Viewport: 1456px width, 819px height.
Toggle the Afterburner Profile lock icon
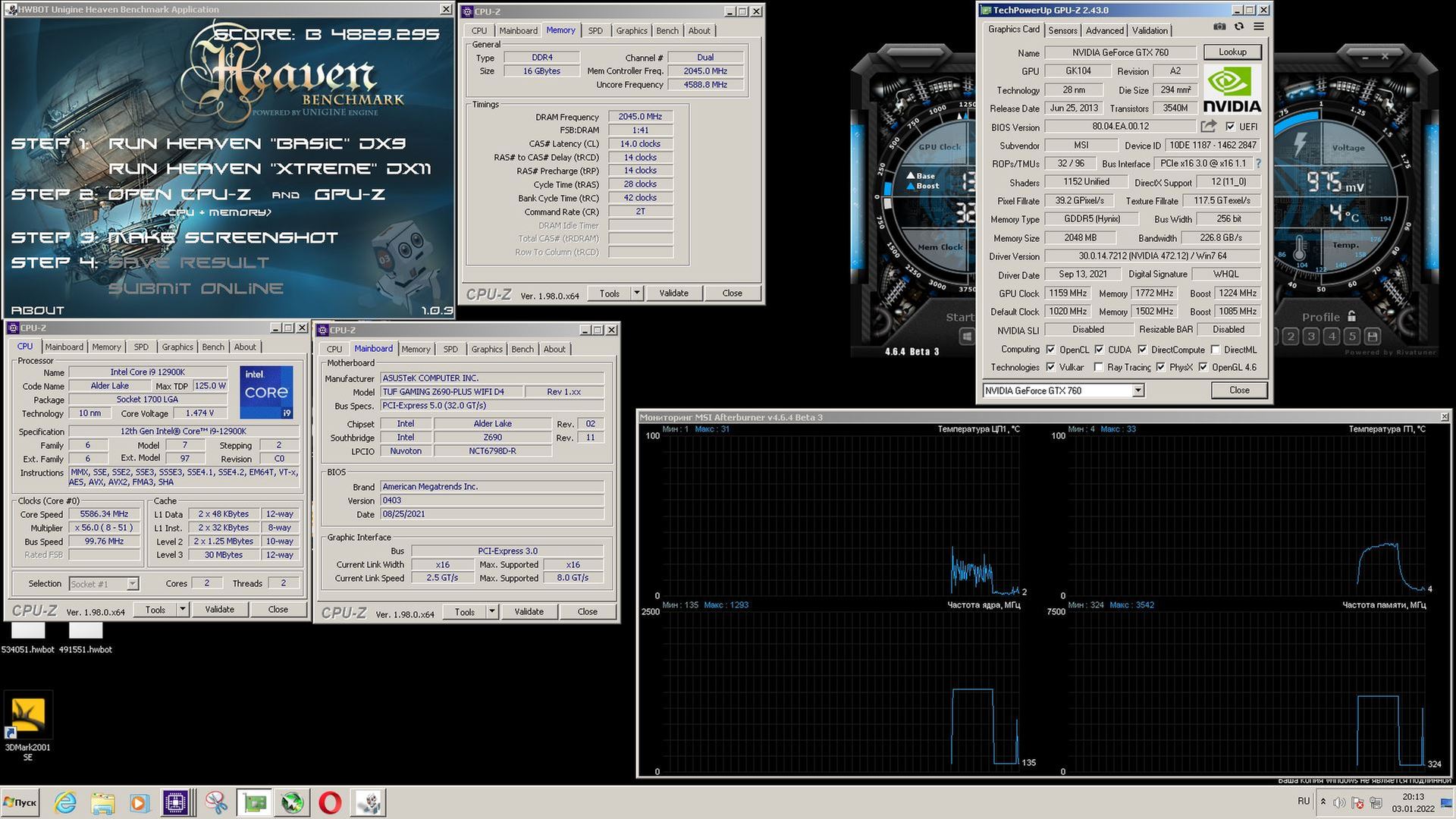1351,316
